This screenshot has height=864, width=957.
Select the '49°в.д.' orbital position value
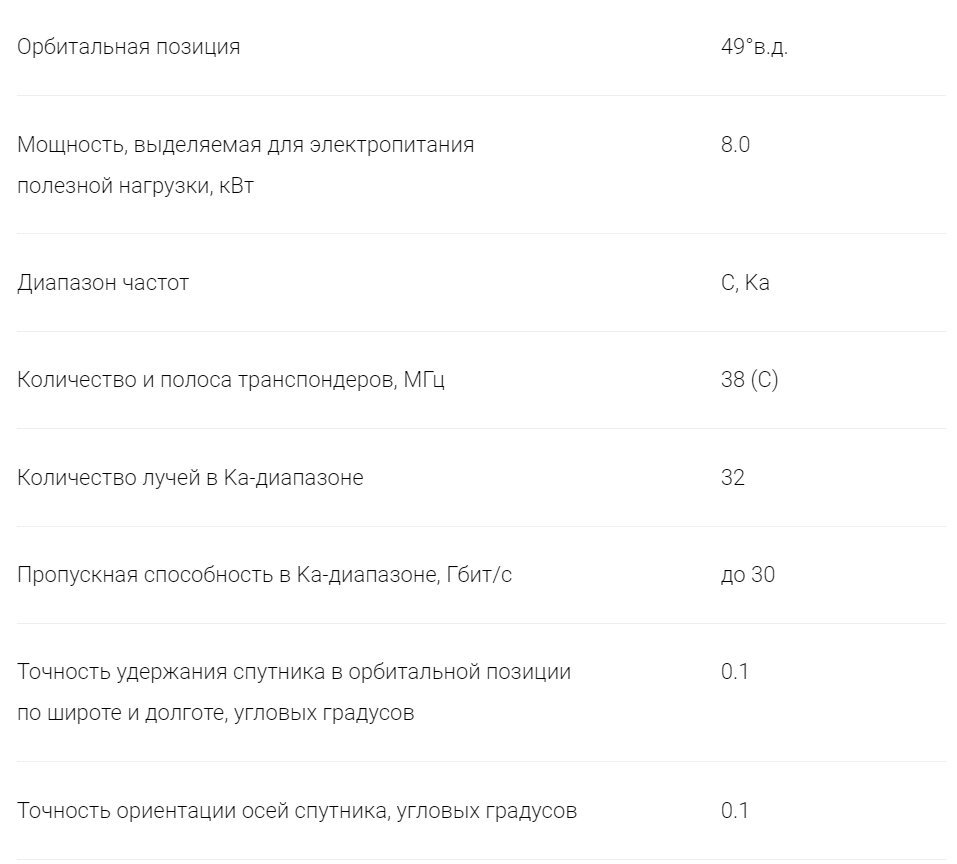point(753,47)
